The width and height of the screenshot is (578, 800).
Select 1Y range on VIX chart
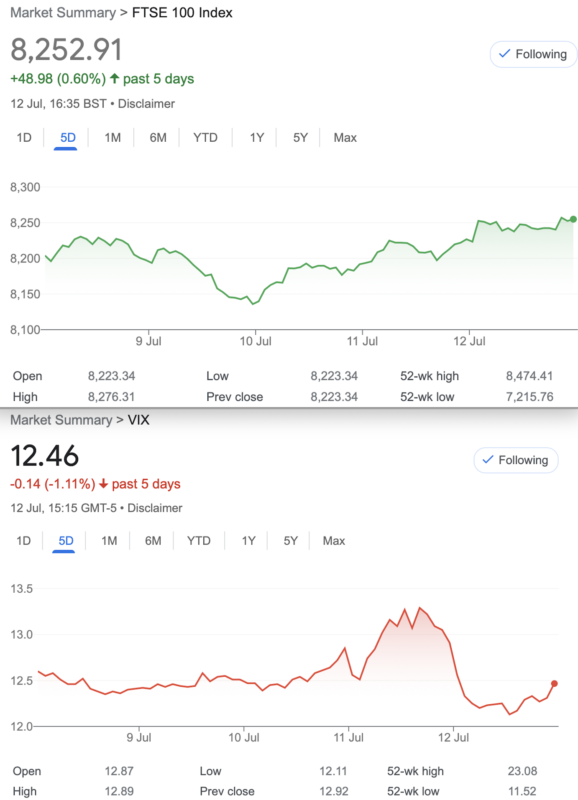pyautogui.click(x=248, y=541)
